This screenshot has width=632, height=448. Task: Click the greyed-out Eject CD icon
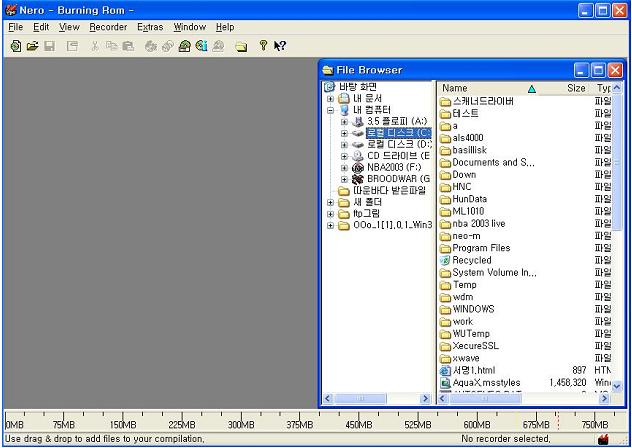(x=218, y=46)
